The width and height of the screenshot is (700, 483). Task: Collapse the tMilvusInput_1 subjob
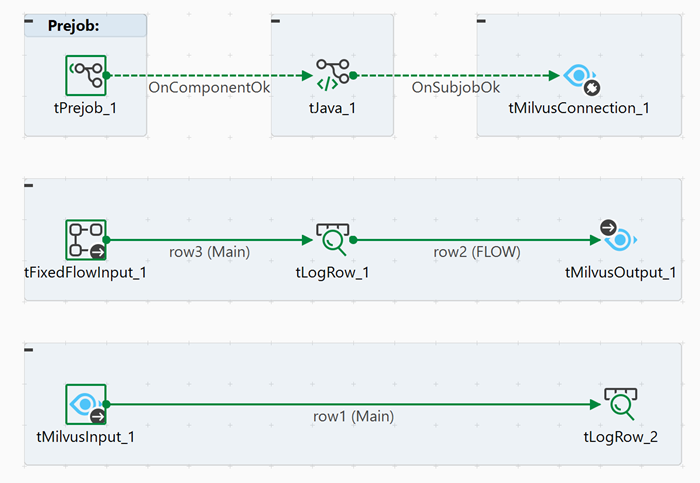(x=28, y=349)
